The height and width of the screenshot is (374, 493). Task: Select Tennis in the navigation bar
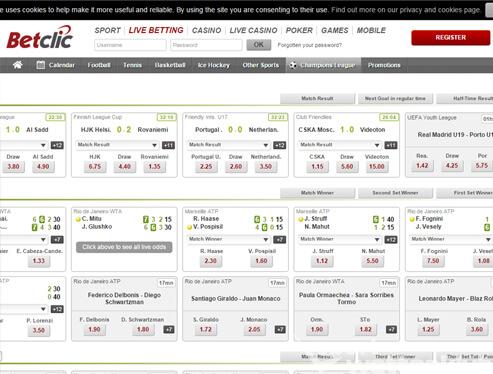(x=132, y=65)
